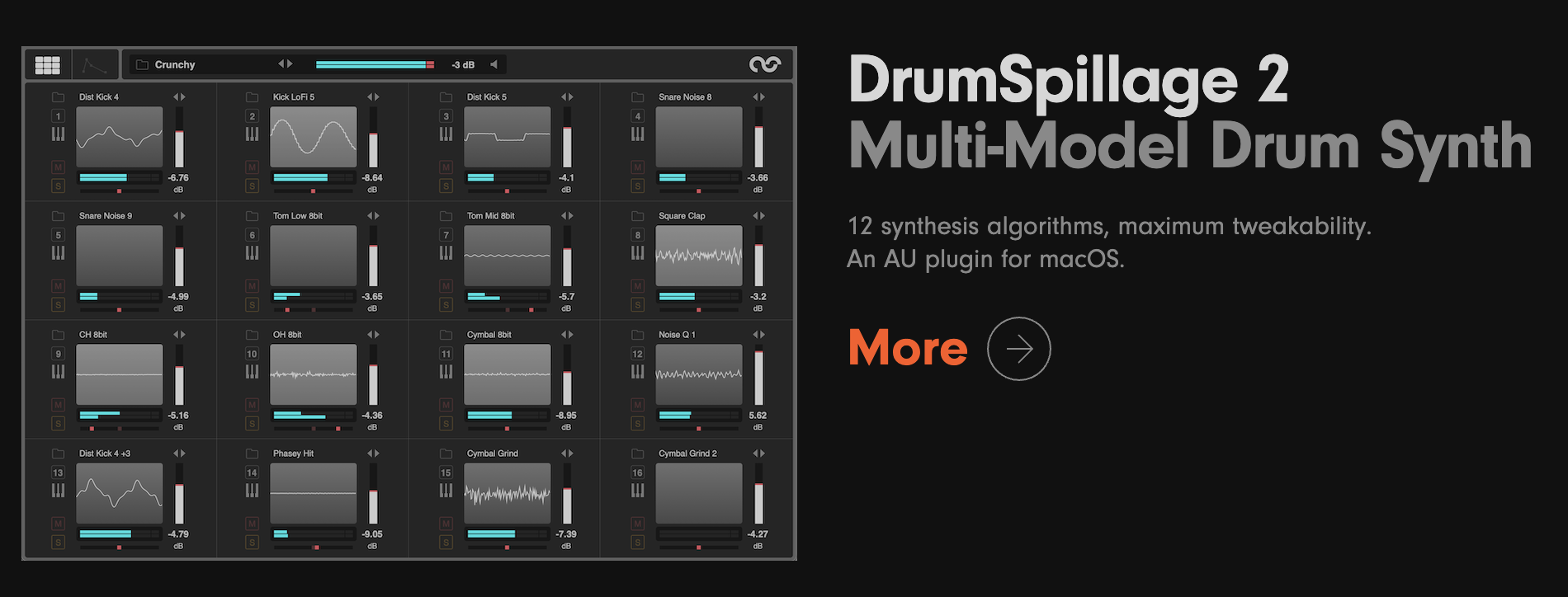Switch to the pad grid view
The height and width of the screenshot is (597, 1568).
click(48, 65)
